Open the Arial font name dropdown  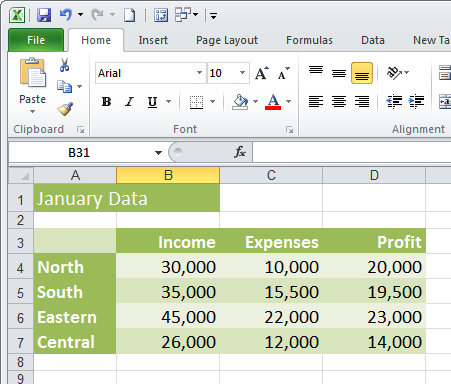tap(199, 73)
